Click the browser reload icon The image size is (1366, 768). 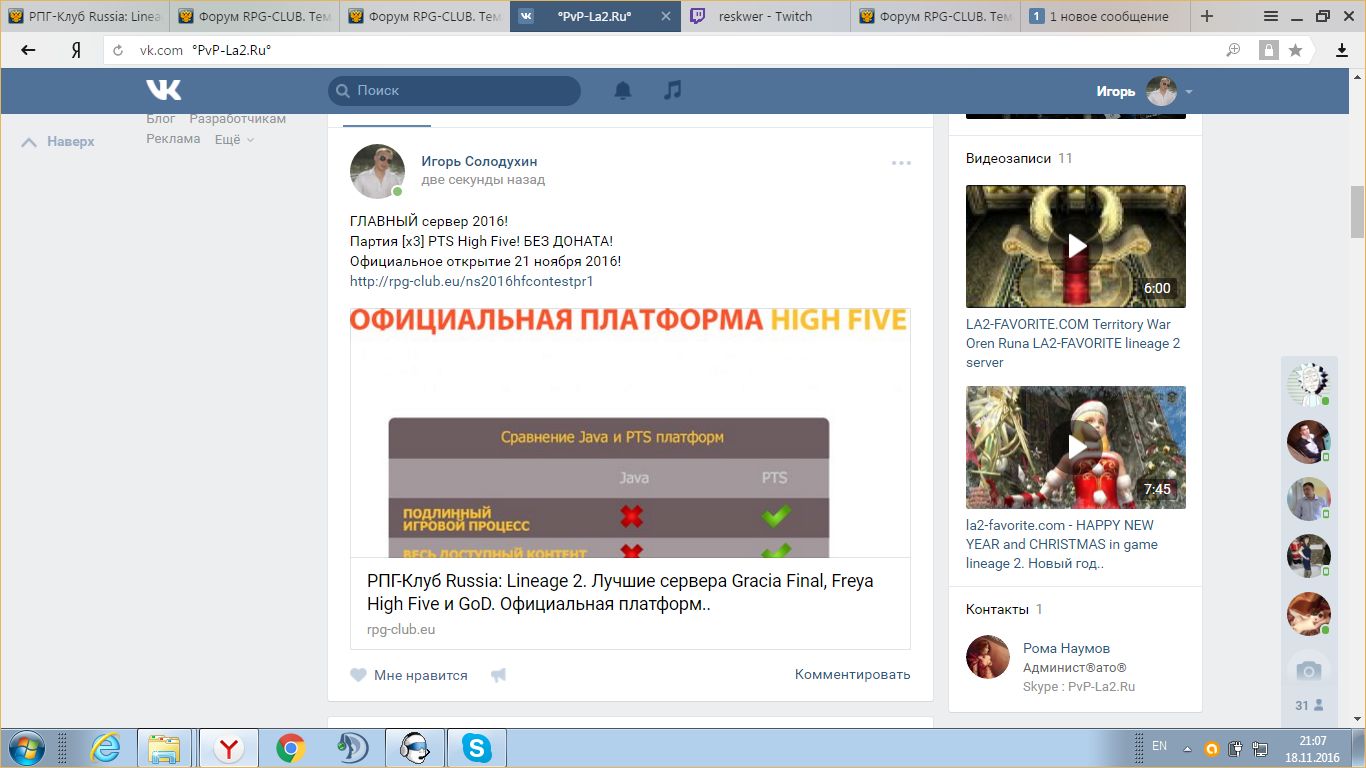(x=118, y=50)
